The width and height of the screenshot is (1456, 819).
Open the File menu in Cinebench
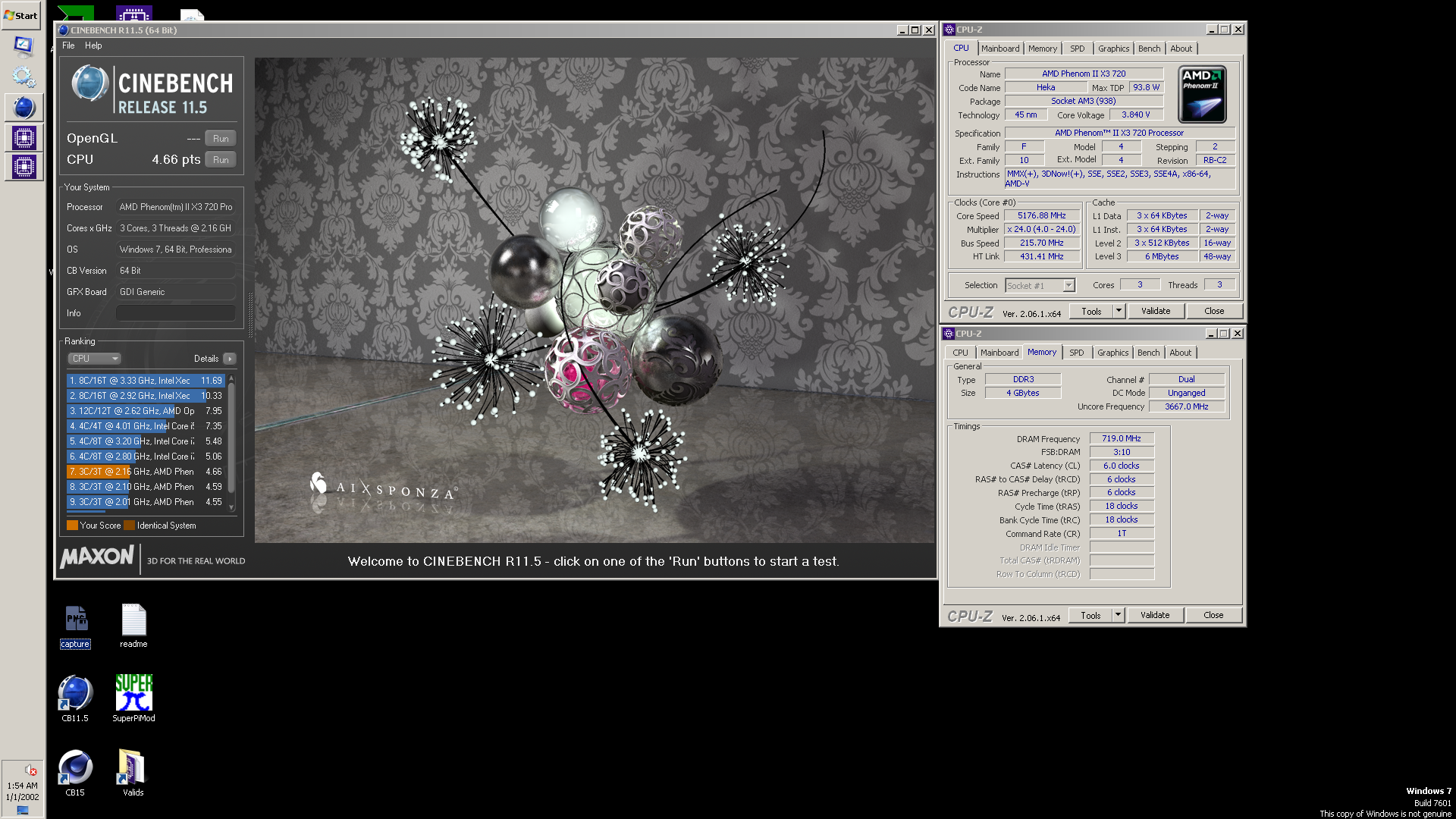point(68,45)
